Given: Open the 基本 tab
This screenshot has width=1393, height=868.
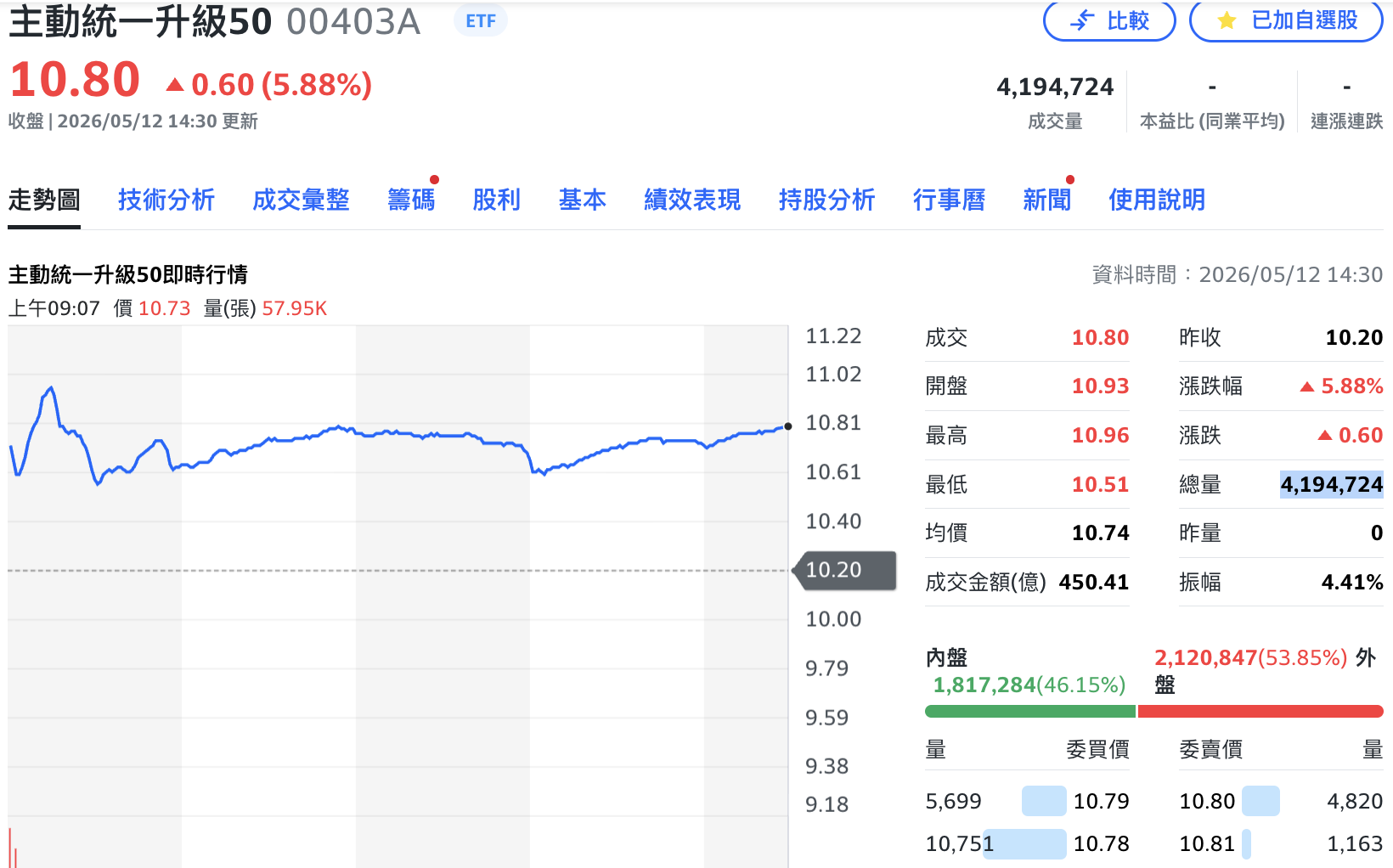Looking at the screenshot, I should 583,200.
